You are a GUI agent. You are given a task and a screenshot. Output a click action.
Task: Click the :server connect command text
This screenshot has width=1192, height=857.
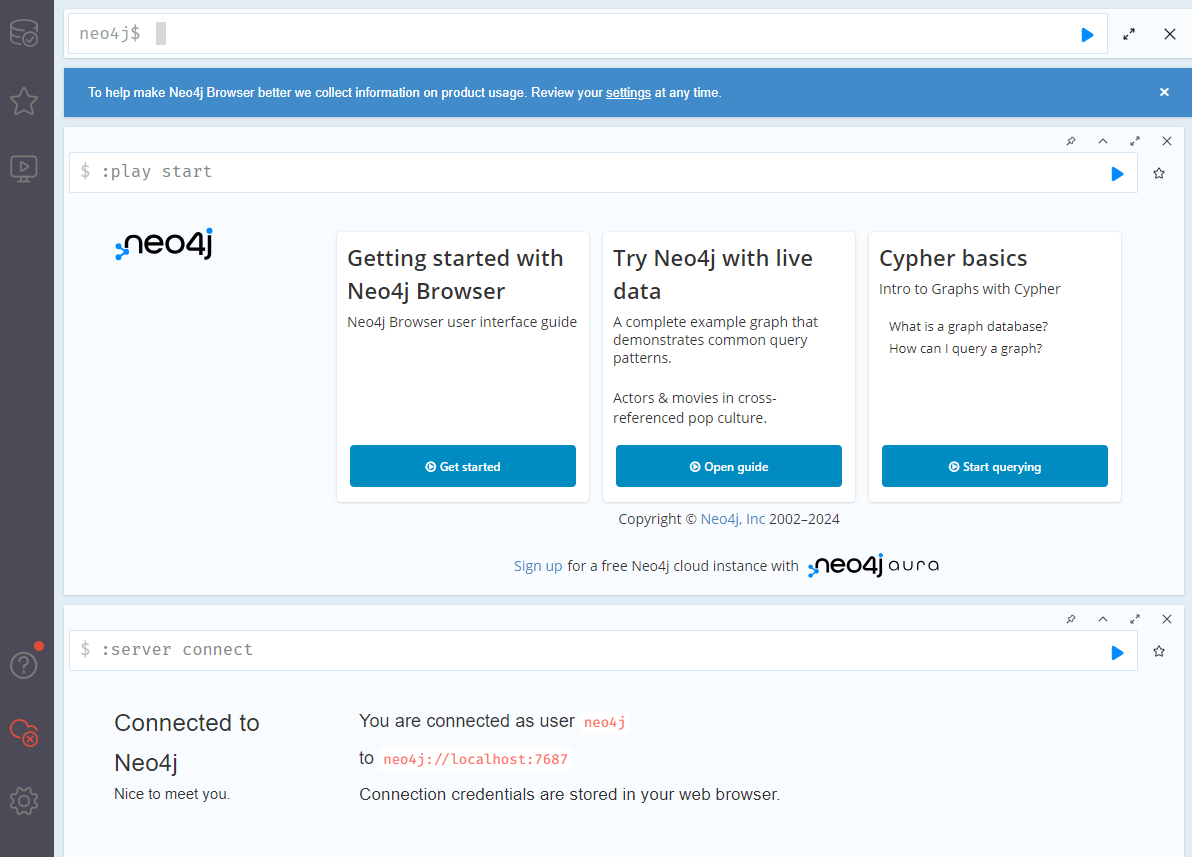pos(177,649)
